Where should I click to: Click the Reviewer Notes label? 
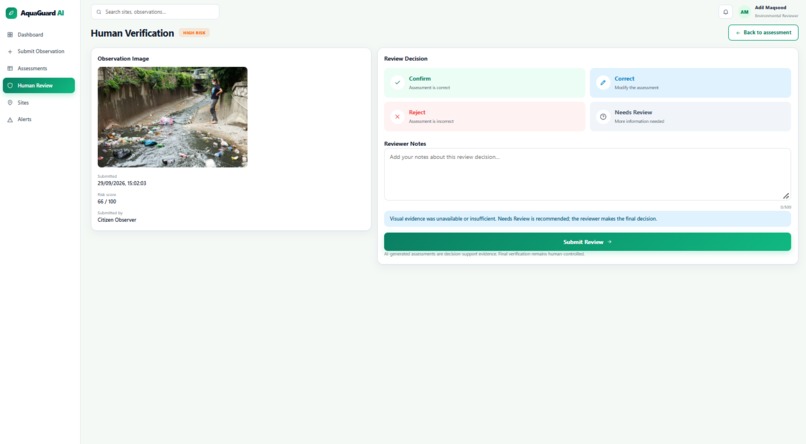click(x=405, y=144)
